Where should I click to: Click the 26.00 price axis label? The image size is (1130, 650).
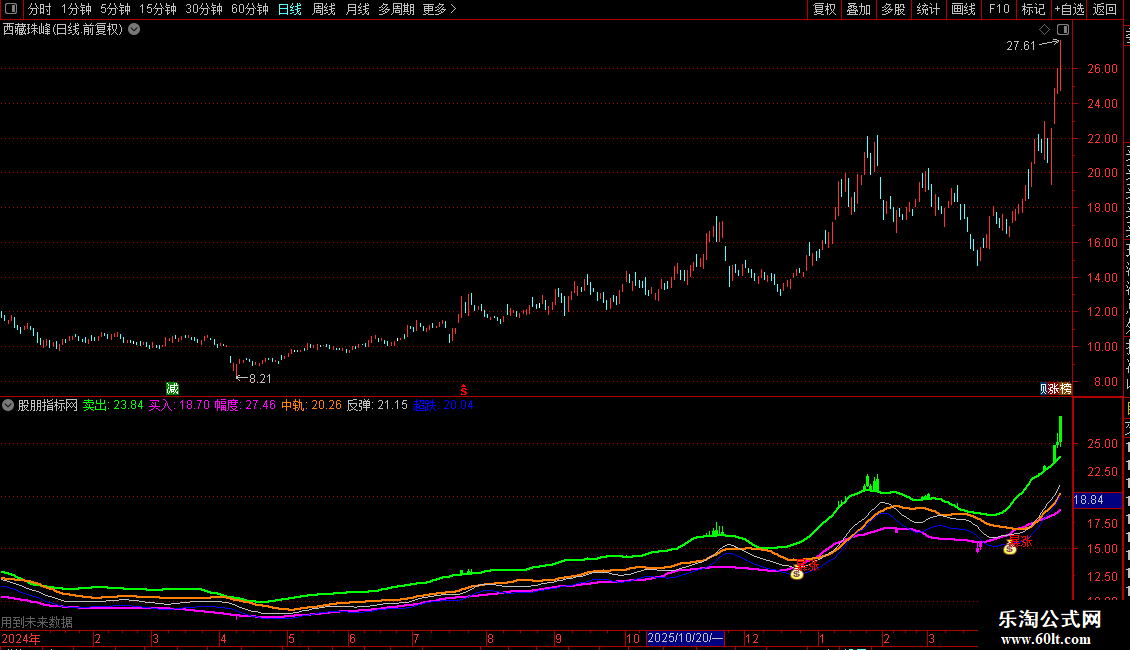click(1103, 69)
